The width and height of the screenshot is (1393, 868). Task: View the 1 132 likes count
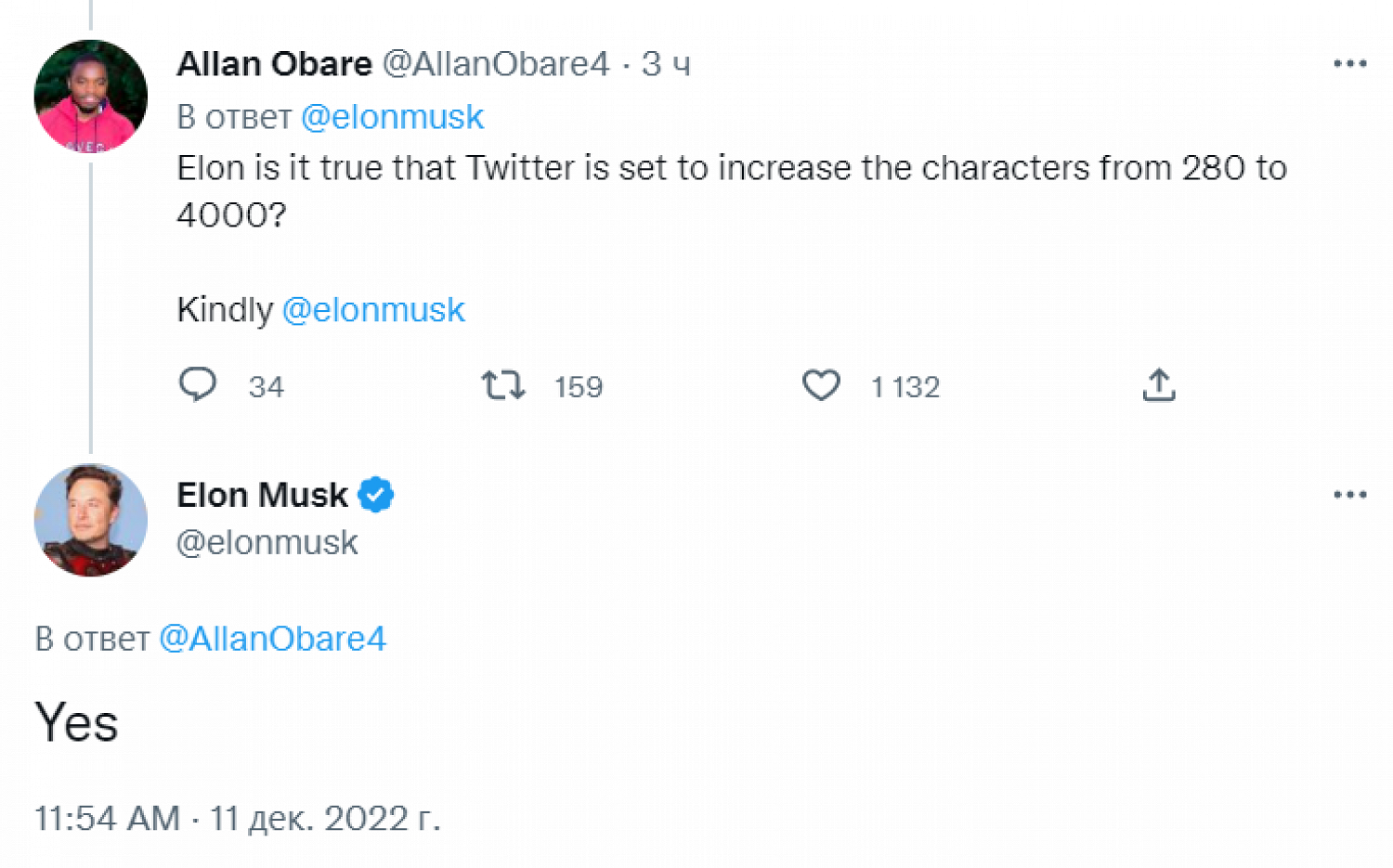tap(905, 386)
